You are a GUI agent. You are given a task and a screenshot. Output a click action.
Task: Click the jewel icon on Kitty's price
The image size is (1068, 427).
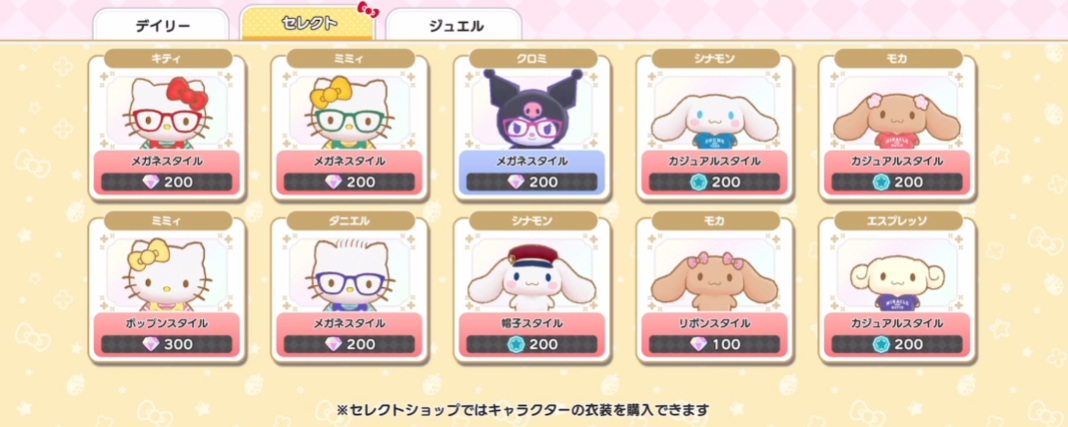(x=151, y=182)
